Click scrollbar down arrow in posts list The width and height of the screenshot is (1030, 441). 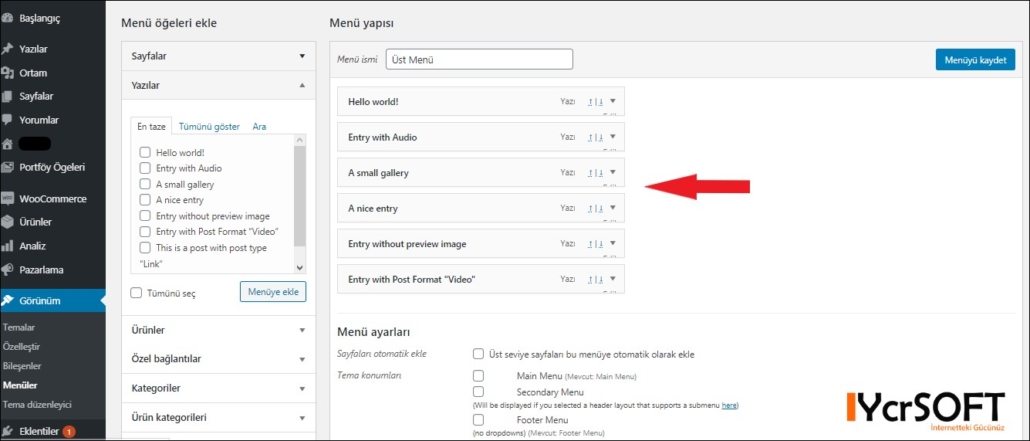300,267
